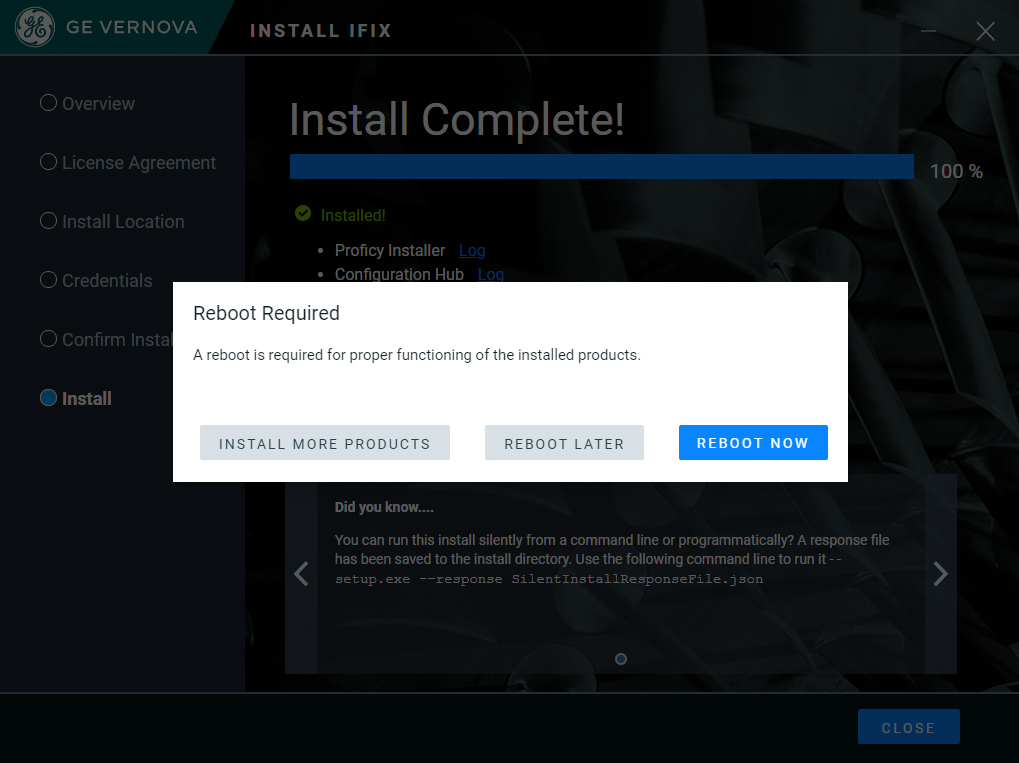
Task: Click the green Installed checkmark icon
Action: [x=303, y=213]
